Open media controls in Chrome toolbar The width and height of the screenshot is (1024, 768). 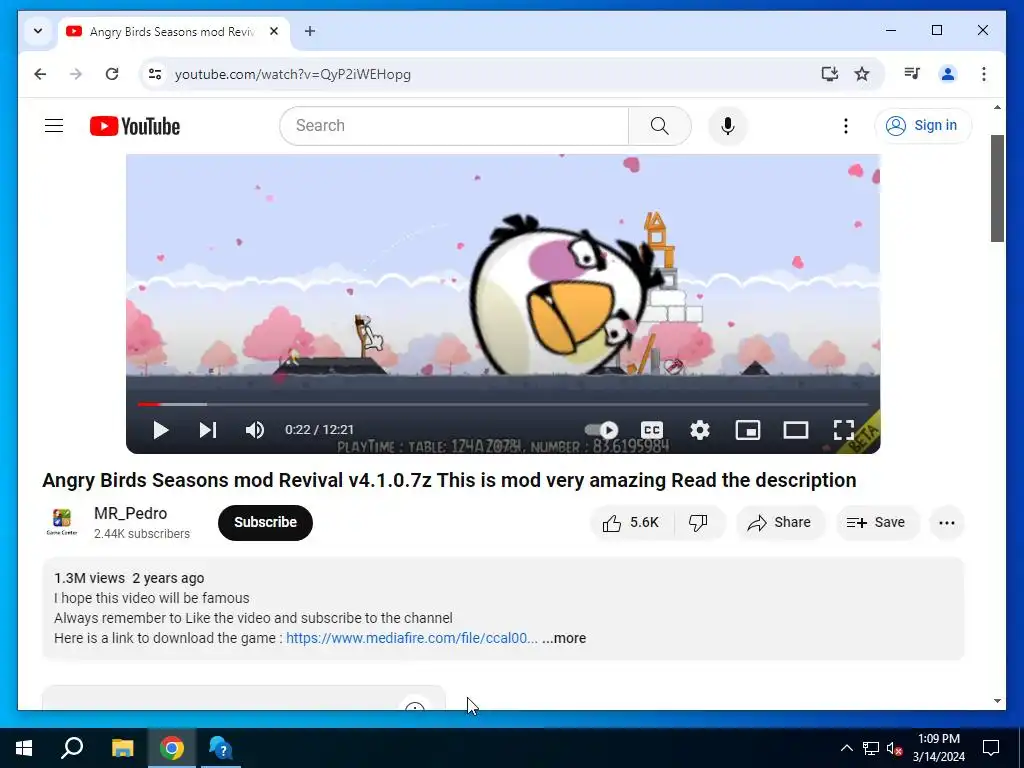tap(912, 74)
